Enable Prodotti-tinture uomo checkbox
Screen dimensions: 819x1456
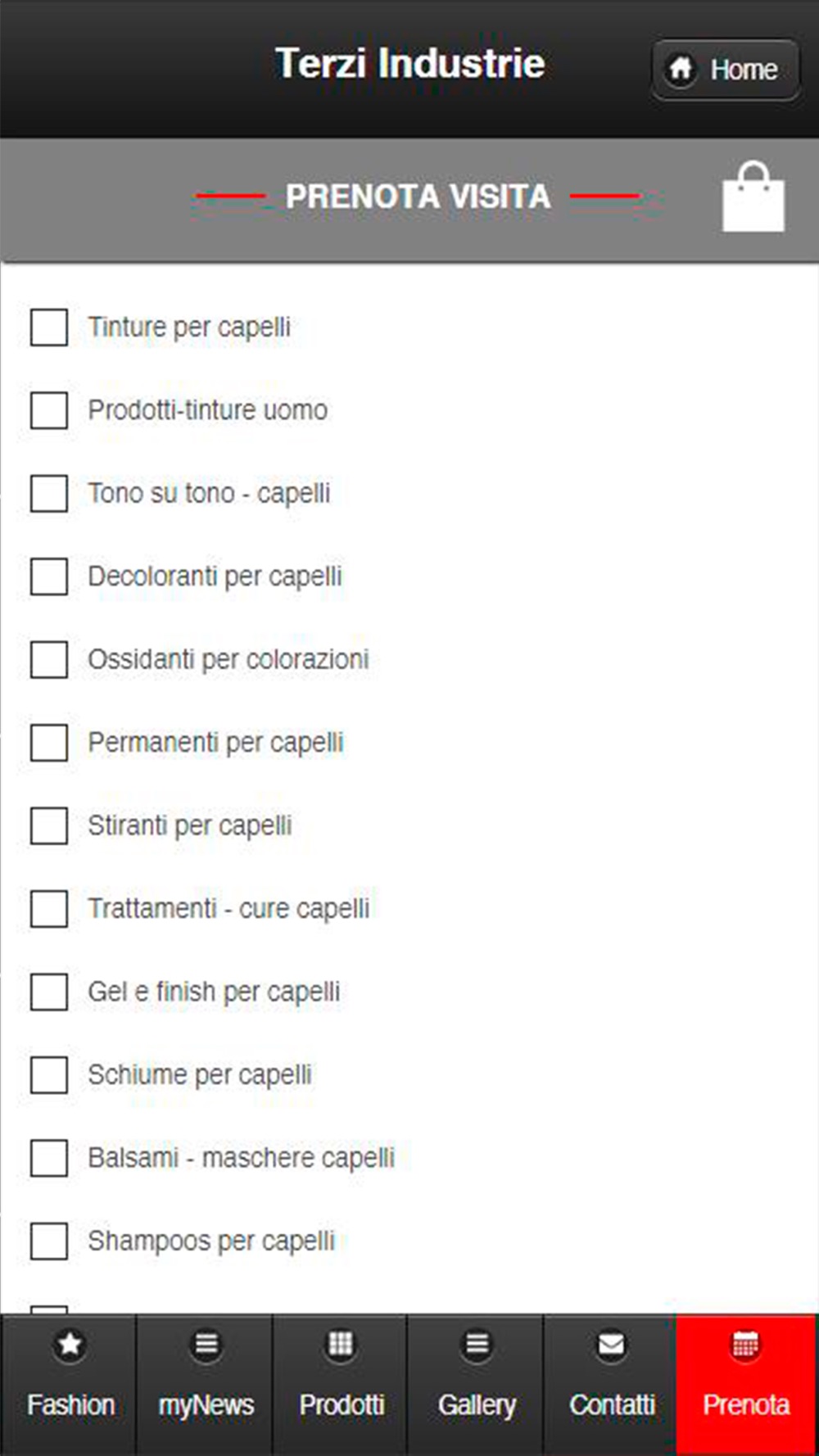coord(49,410)
